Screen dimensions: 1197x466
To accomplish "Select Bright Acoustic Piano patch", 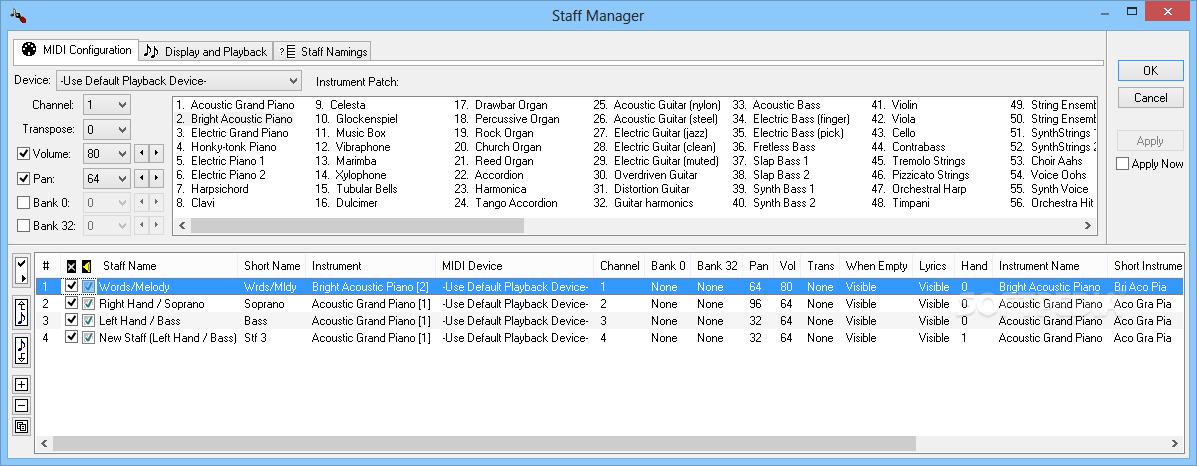I will coord(234,119).
